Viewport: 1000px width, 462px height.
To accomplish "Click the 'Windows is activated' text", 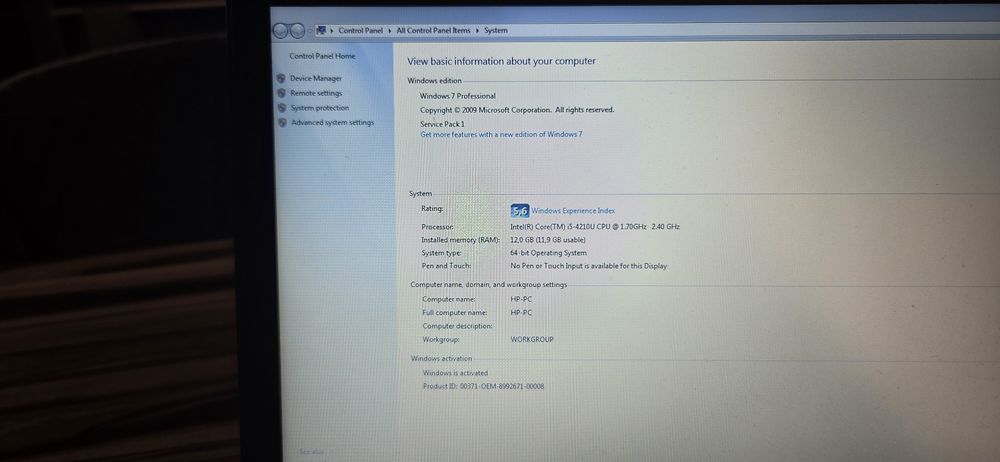I will (x=455, y=373).
